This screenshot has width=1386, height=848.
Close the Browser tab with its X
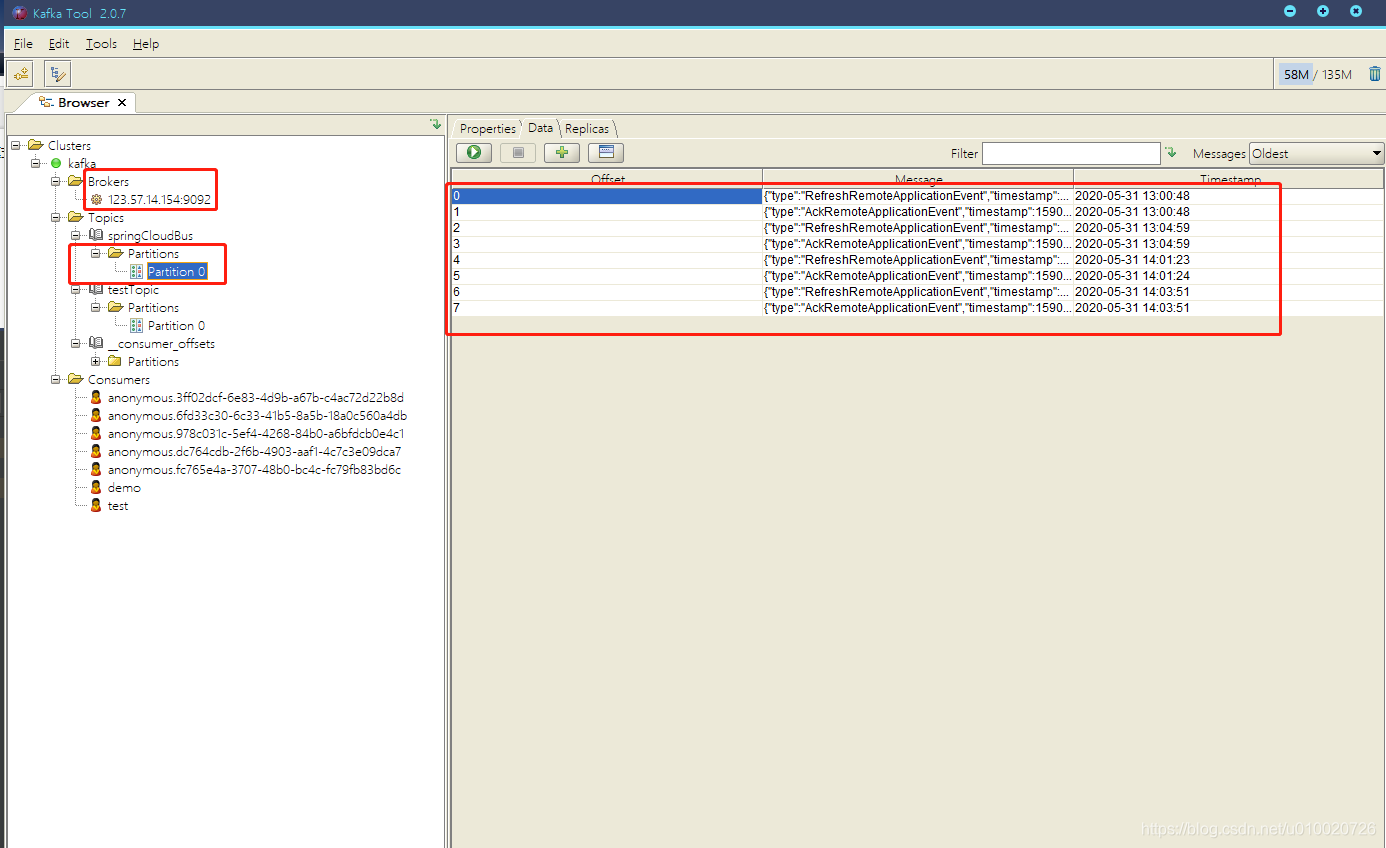(122, 103)
